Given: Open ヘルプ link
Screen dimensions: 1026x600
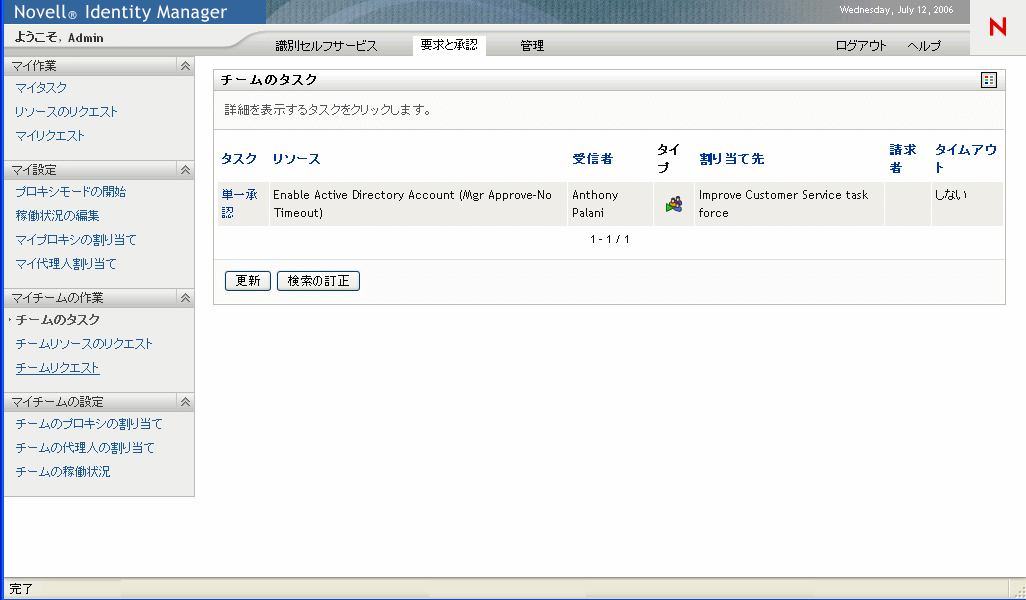Looking at the screenshot, I should [924, 46].
